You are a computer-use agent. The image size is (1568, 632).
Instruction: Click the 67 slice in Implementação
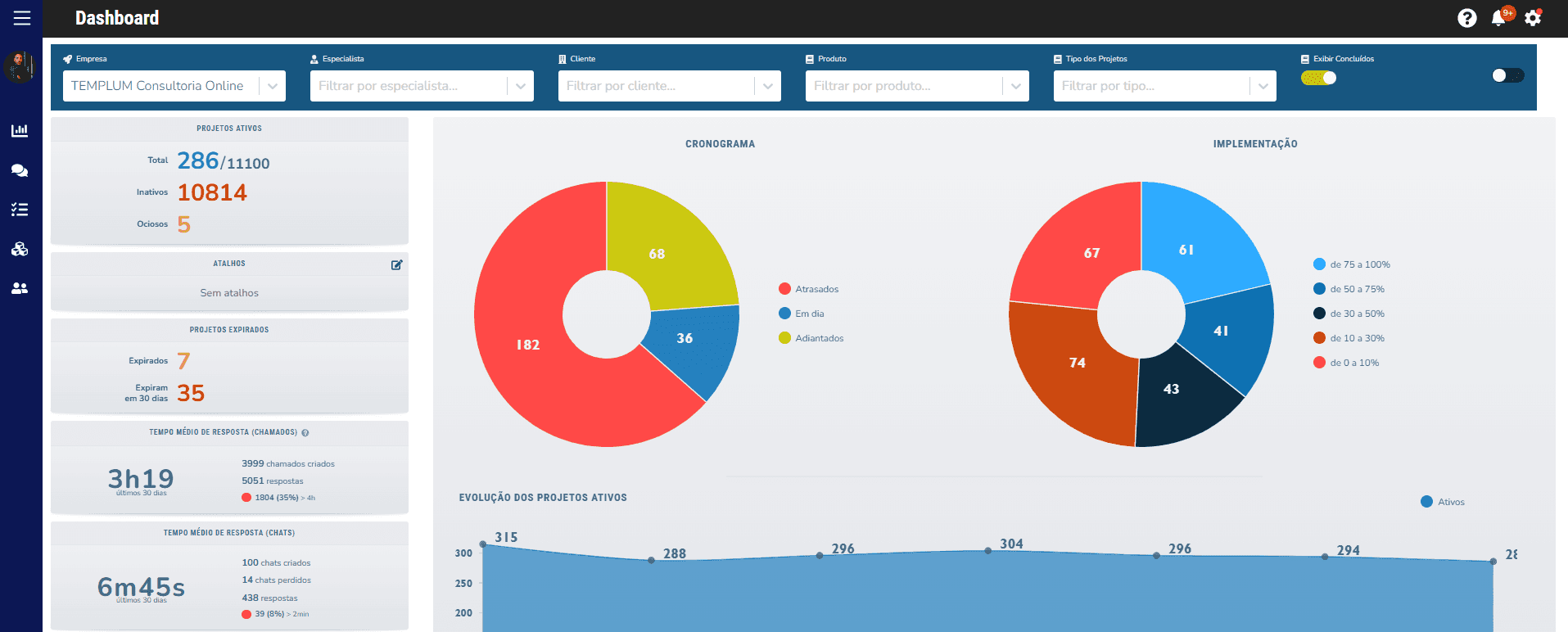pyautogui.click(x=1091, y=253)
